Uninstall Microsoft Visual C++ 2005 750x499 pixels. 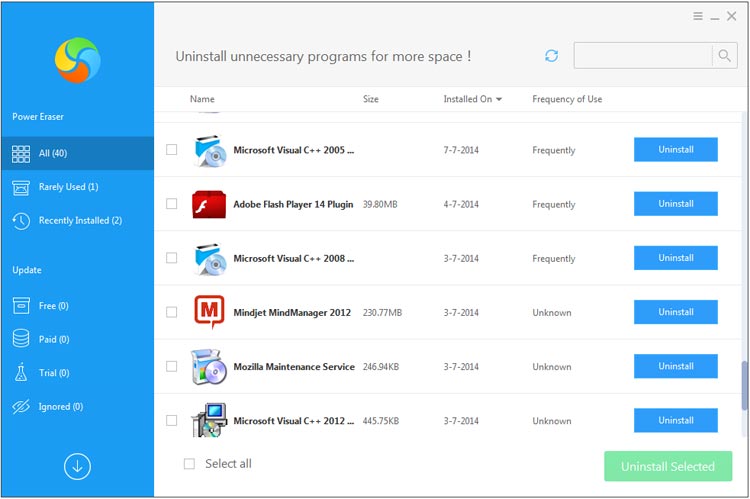pyautogui.click(x=675, y=150)
